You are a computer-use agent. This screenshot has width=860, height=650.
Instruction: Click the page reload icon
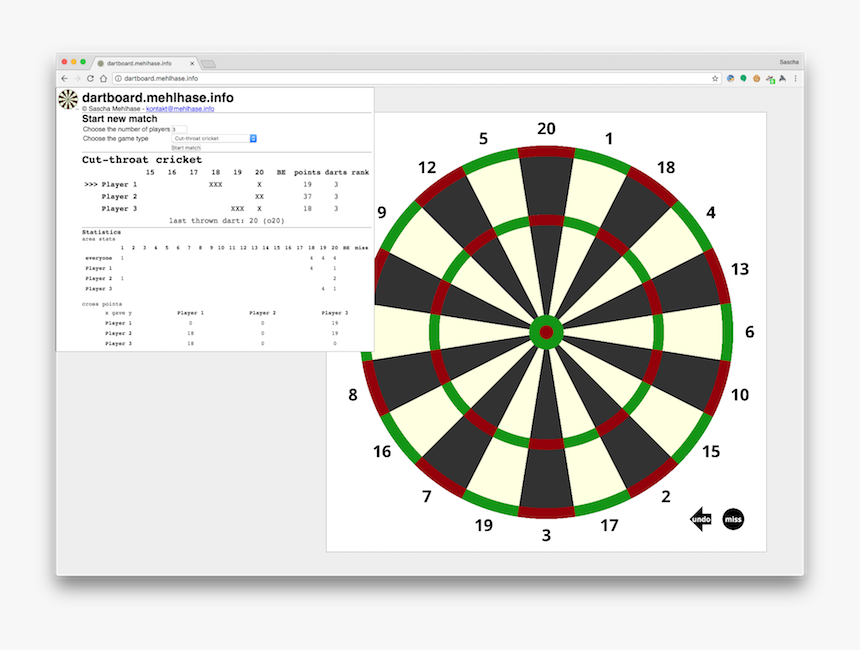pyautogui.click(x=90, y=78)
